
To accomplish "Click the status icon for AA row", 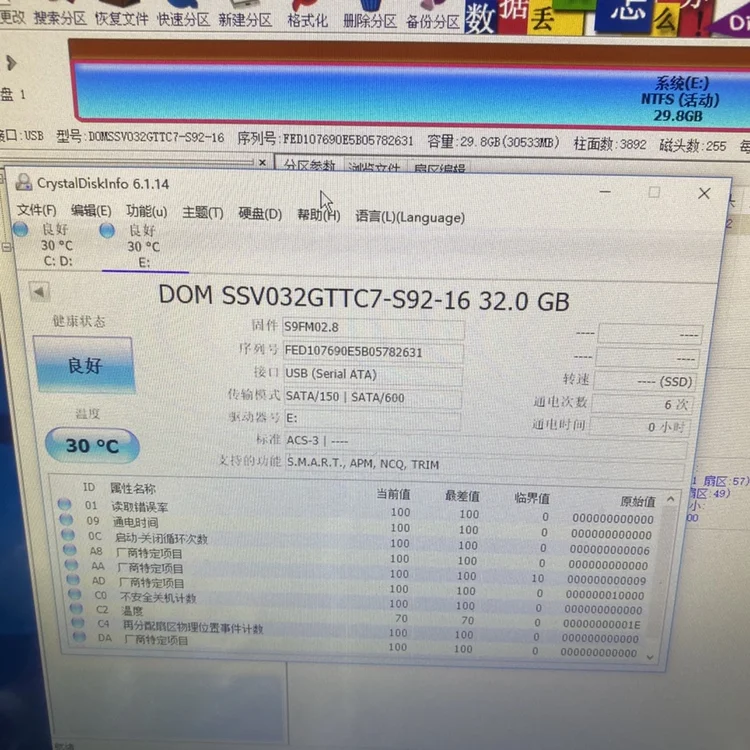I will coord(72,564).
